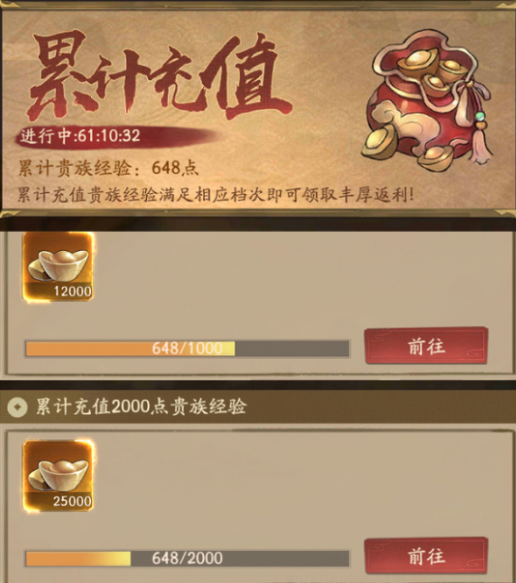This screenshot has height=583, width=516.
Task: Select the 累计充值2000点贵族经验 section header
Action: [258, 406]
